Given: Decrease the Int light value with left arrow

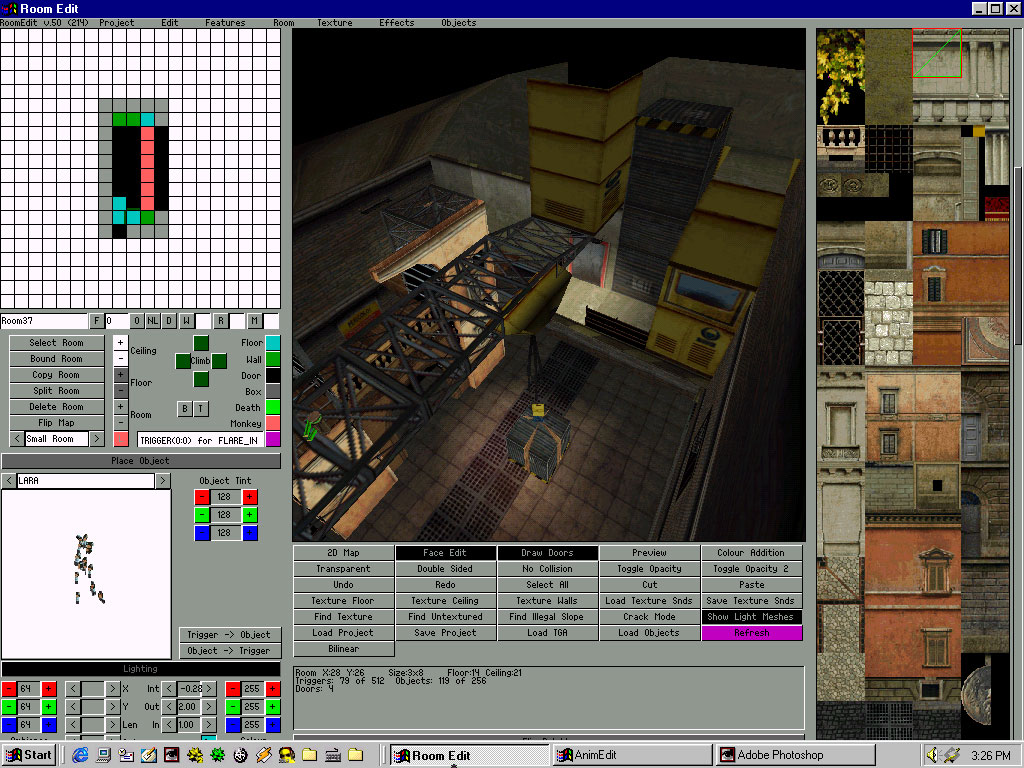Looking at the screenshot, I should pos(169,689).
